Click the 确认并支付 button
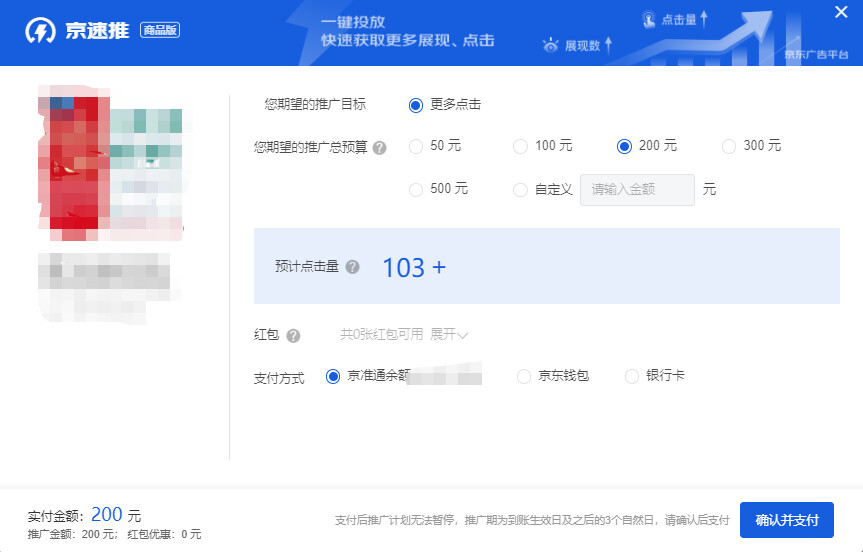This screenshot has height=552, width=863. point(786,520)
